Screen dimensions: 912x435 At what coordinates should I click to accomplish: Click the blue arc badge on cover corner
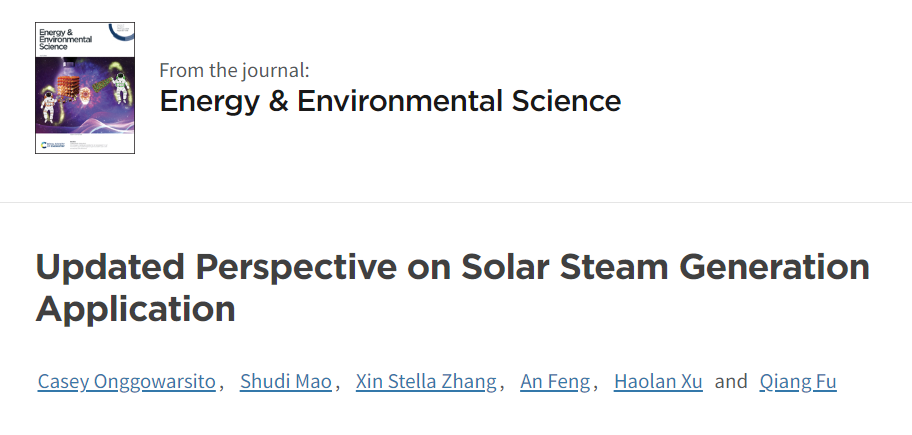click(x=122, y=32)
